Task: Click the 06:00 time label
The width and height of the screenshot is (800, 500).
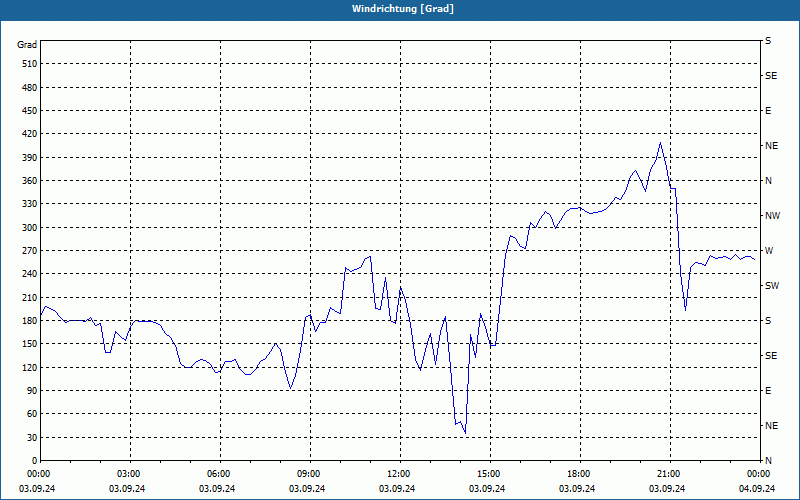Action: click(217, 474)
